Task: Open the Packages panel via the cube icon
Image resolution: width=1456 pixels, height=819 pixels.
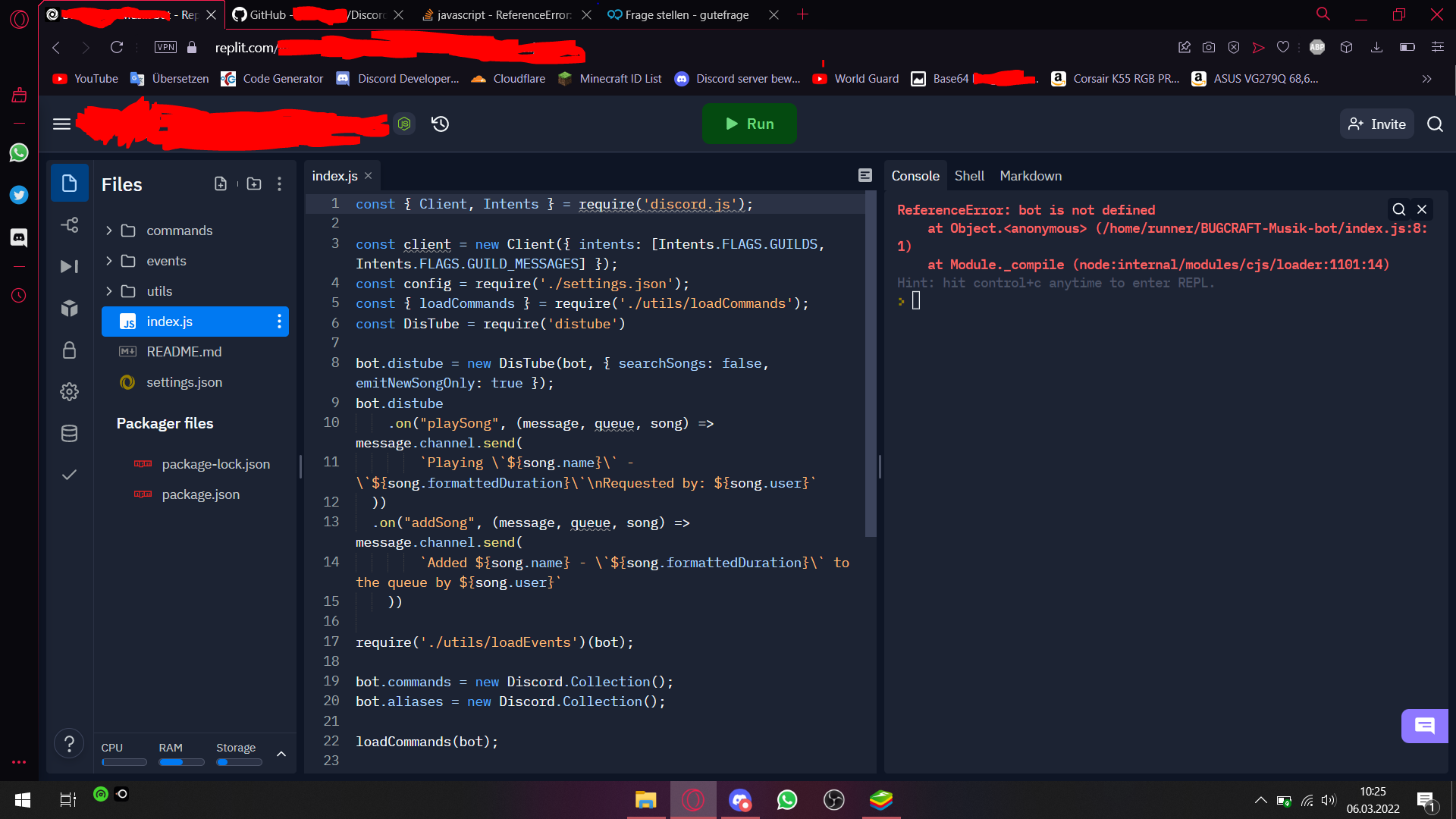Action: [x=69, y=308]
